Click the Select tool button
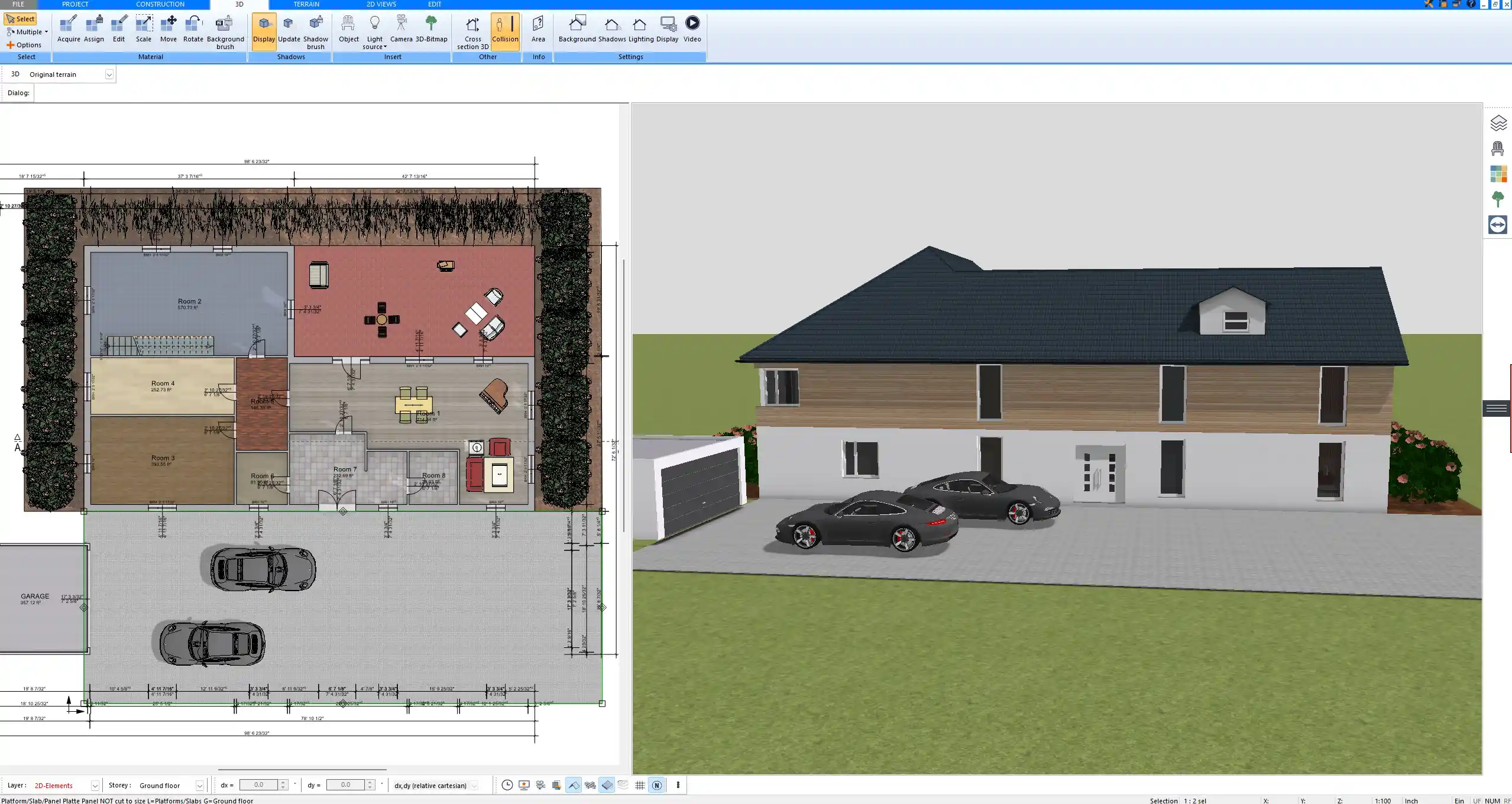The width and height of the screenshot is (1512, 804). pyautogui.click(x=21, y=19)
